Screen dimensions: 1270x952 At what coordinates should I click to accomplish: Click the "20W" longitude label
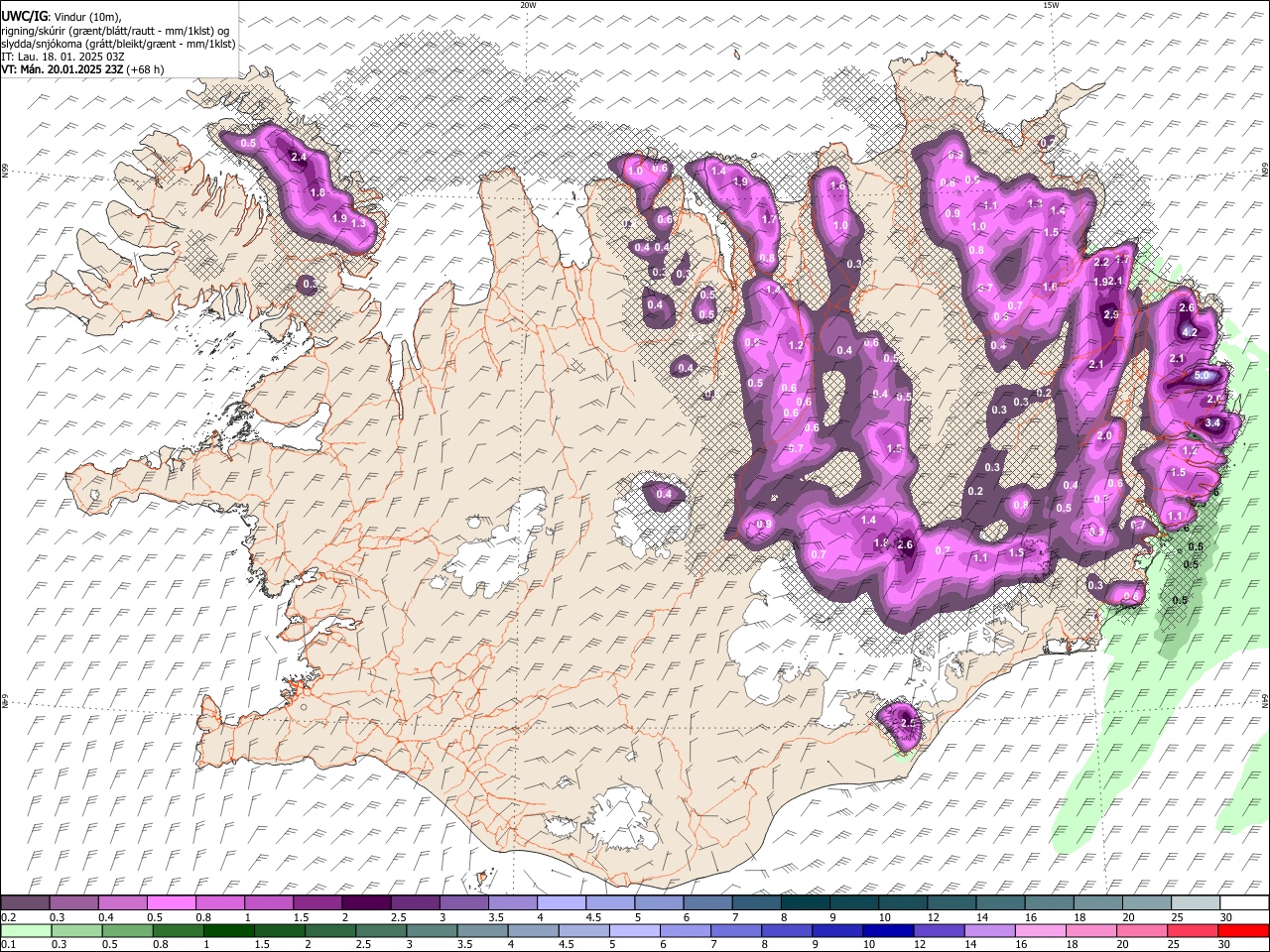(528, 5)
